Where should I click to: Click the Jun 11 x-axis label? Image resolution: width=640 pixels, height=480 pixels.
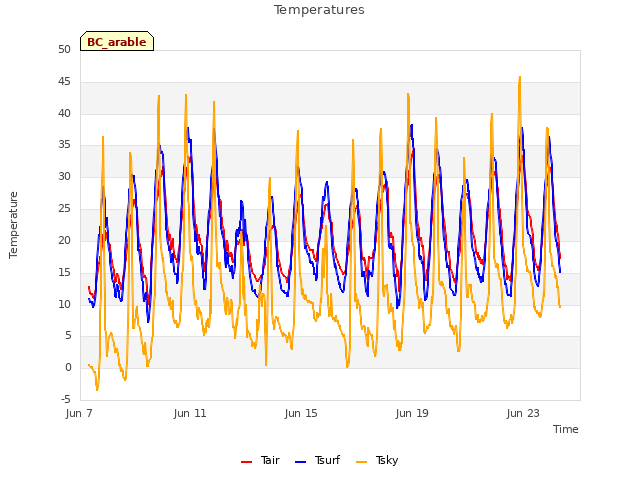pyautogui.click(x=190, y=413)
